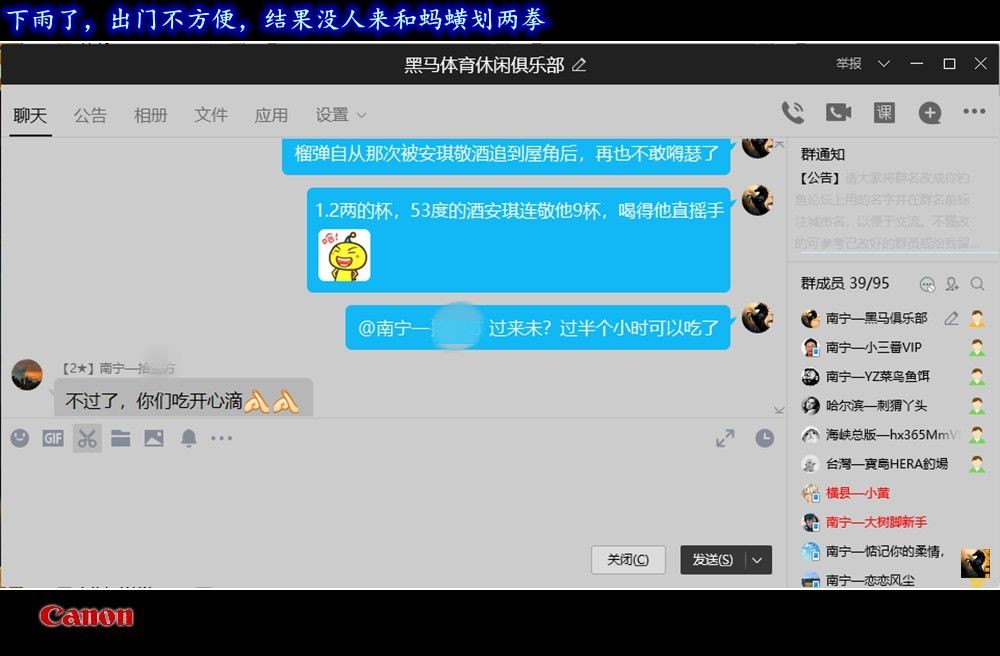1000x656 pixels.
Task: Click message about 53度的酒
Action: (x=518, y=240)
